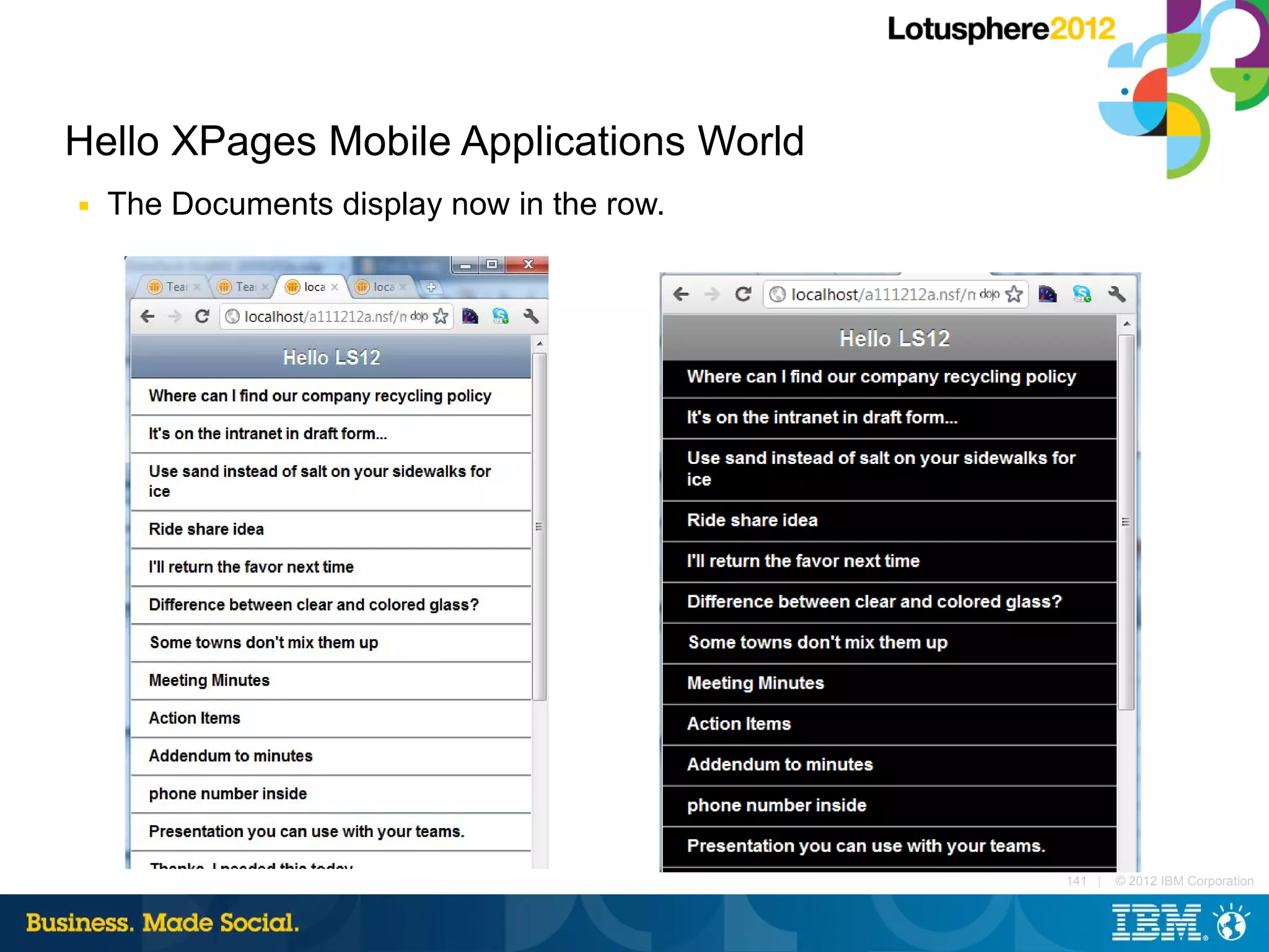Open 'phone number inside' in the right black list
Image resolution: width=1269 pixels, height=952 pixels.
(889, 806)
